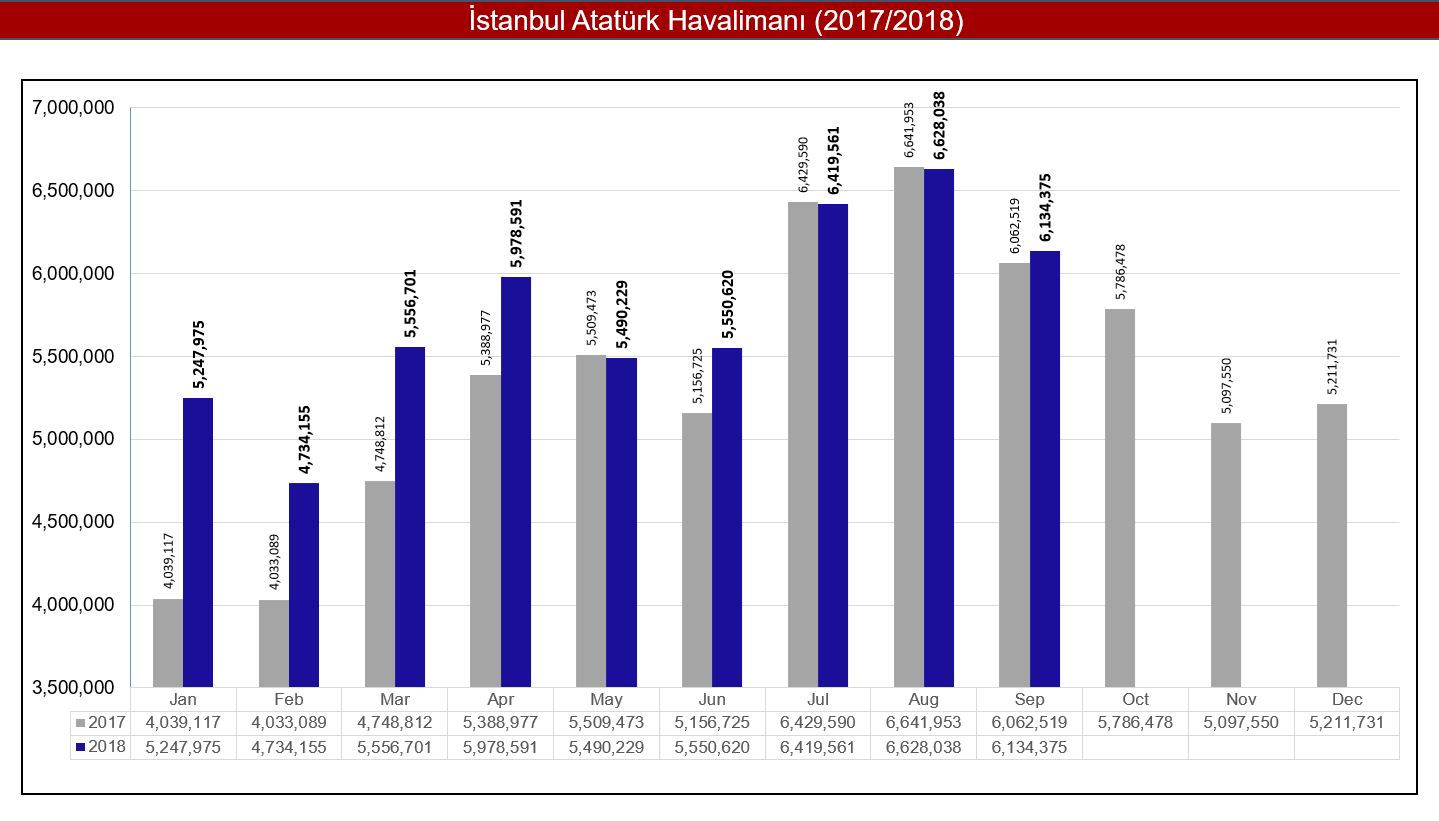The image size is (1439, 821).
Task: Select the Feb month header
Action: click(289, 699)
